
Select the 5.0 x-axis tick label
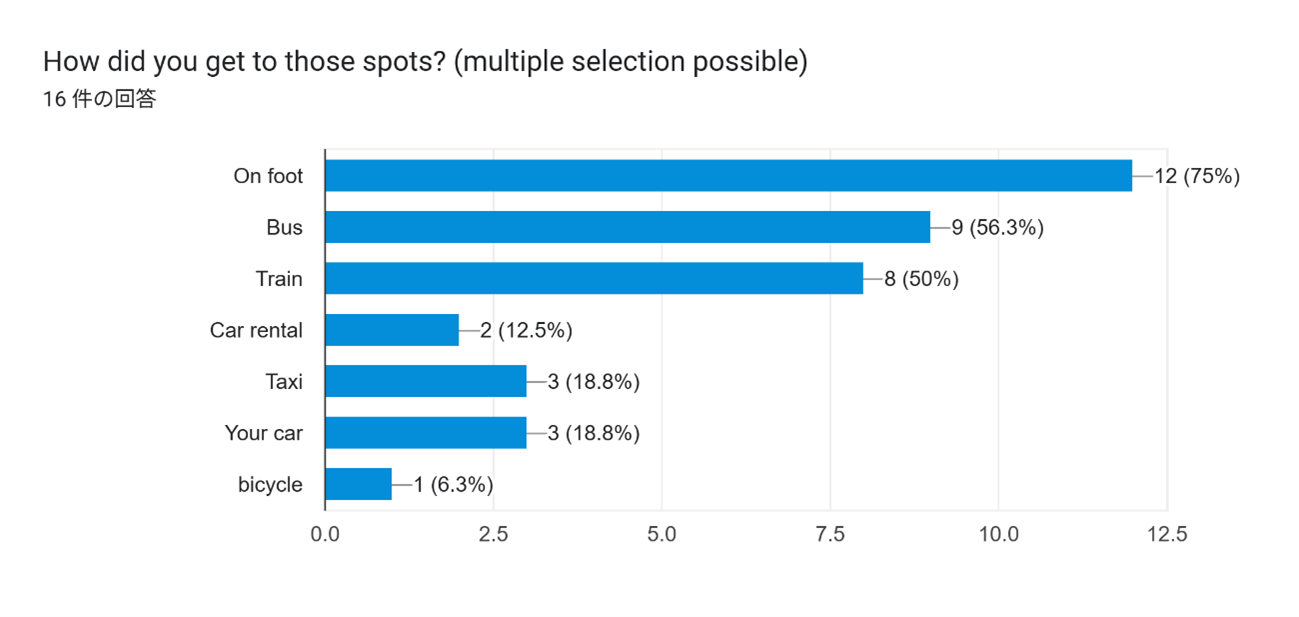pos(661,535)
